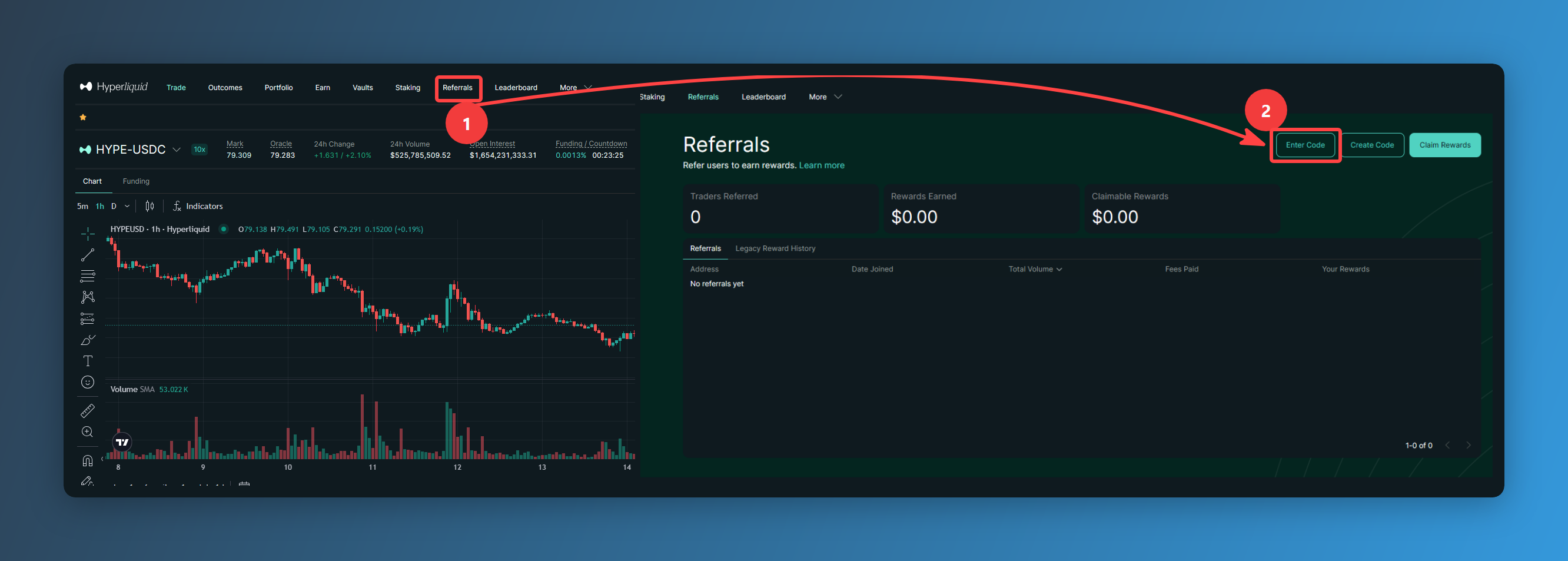The image size is (1568, 561).
Task: Click the "No referrals yet" table text
Action: coord(716,284)
